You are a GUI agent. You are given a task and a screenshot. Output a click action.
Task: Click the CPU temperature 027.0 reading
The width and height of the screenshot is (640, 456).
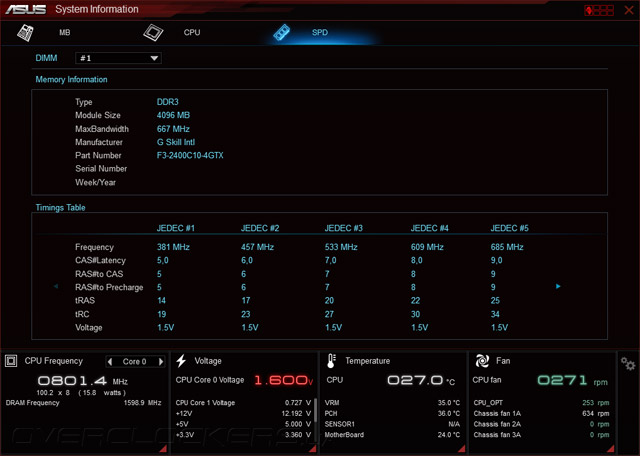(x=421, y=380)
